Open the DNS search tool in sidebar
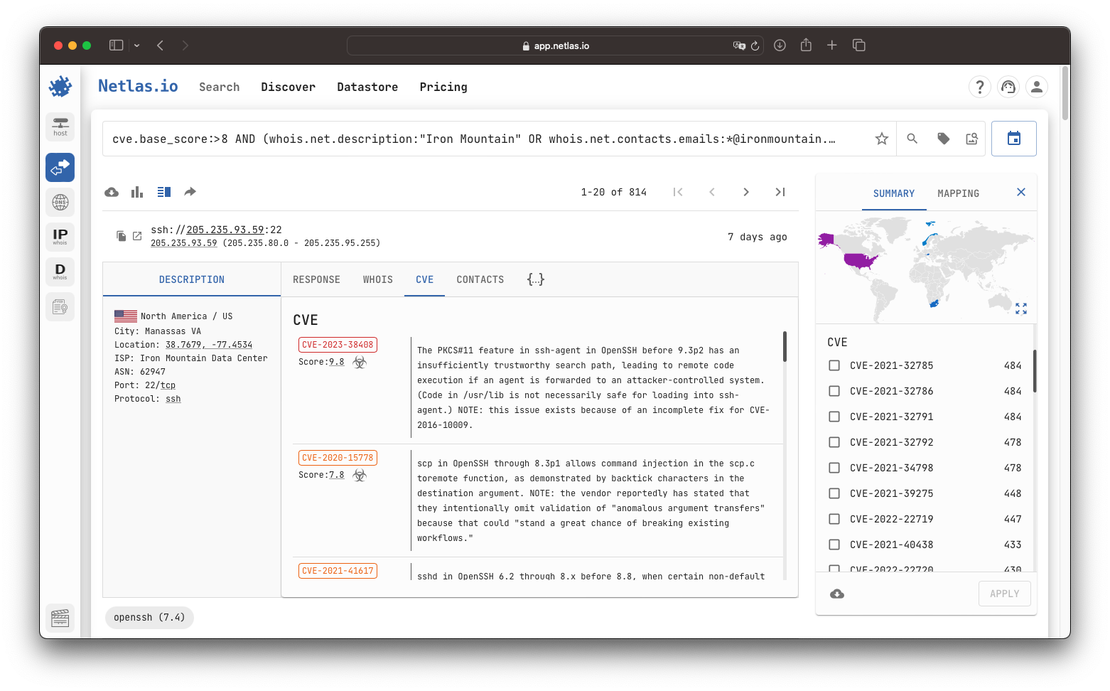The image size is (1110, 691). click(x=60, y=201)
